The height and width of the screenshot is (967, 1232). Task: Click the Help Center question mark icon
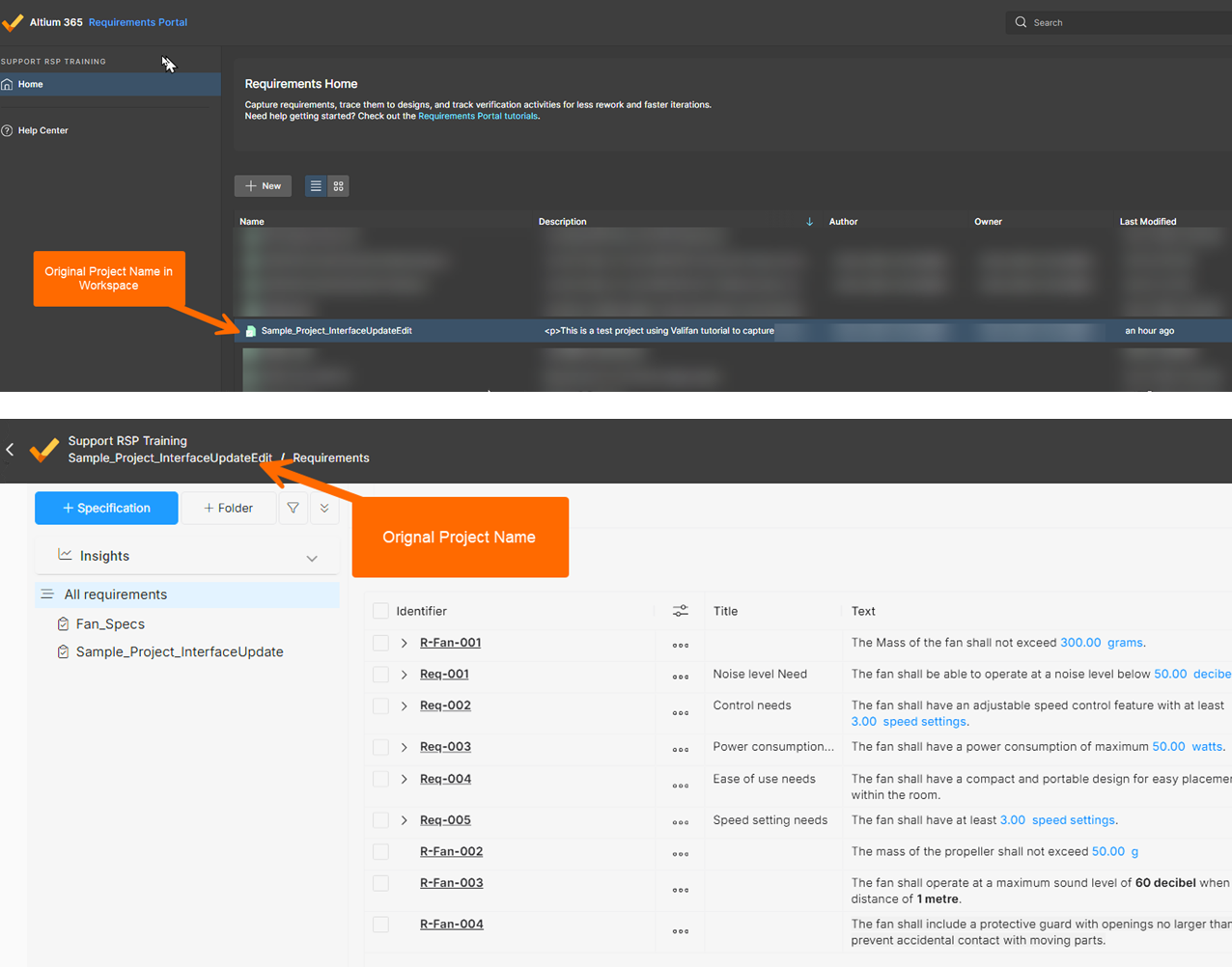point(7,130)
